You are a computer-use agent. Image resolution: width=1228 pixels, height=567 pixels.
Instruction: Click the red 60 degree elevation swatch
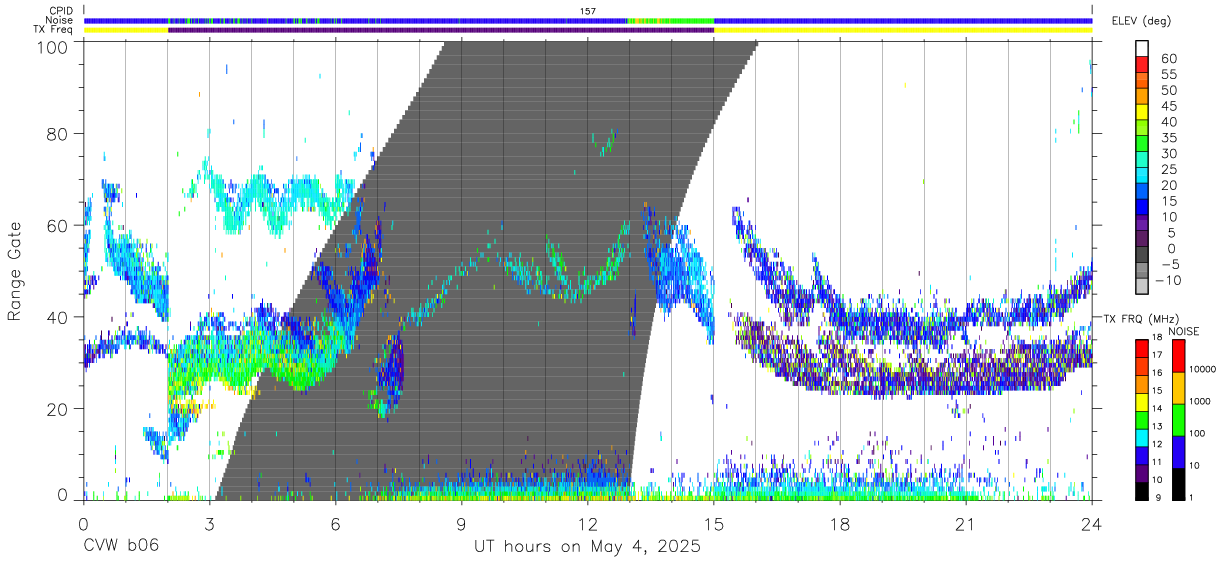[1142, 64]
